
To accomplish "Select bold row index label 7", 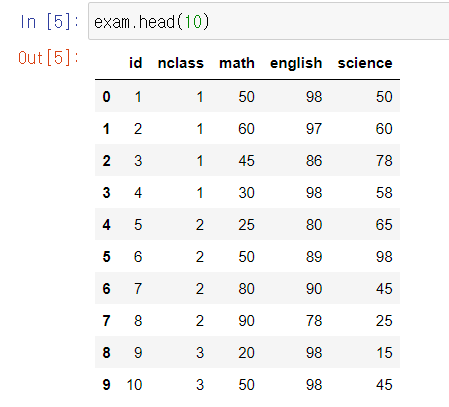I will pos(106,321).
